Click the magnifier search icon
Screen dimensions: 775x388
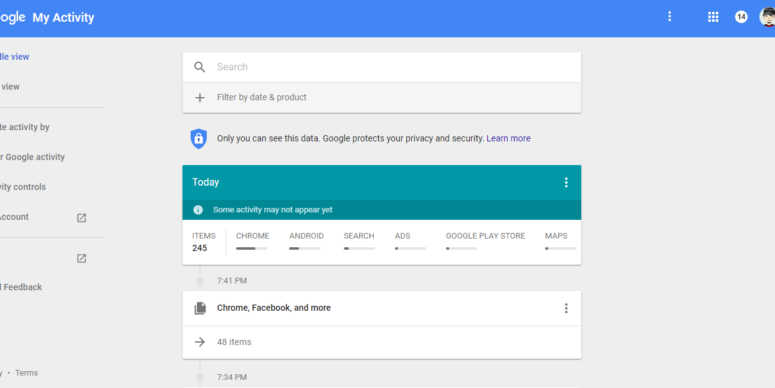199,67
